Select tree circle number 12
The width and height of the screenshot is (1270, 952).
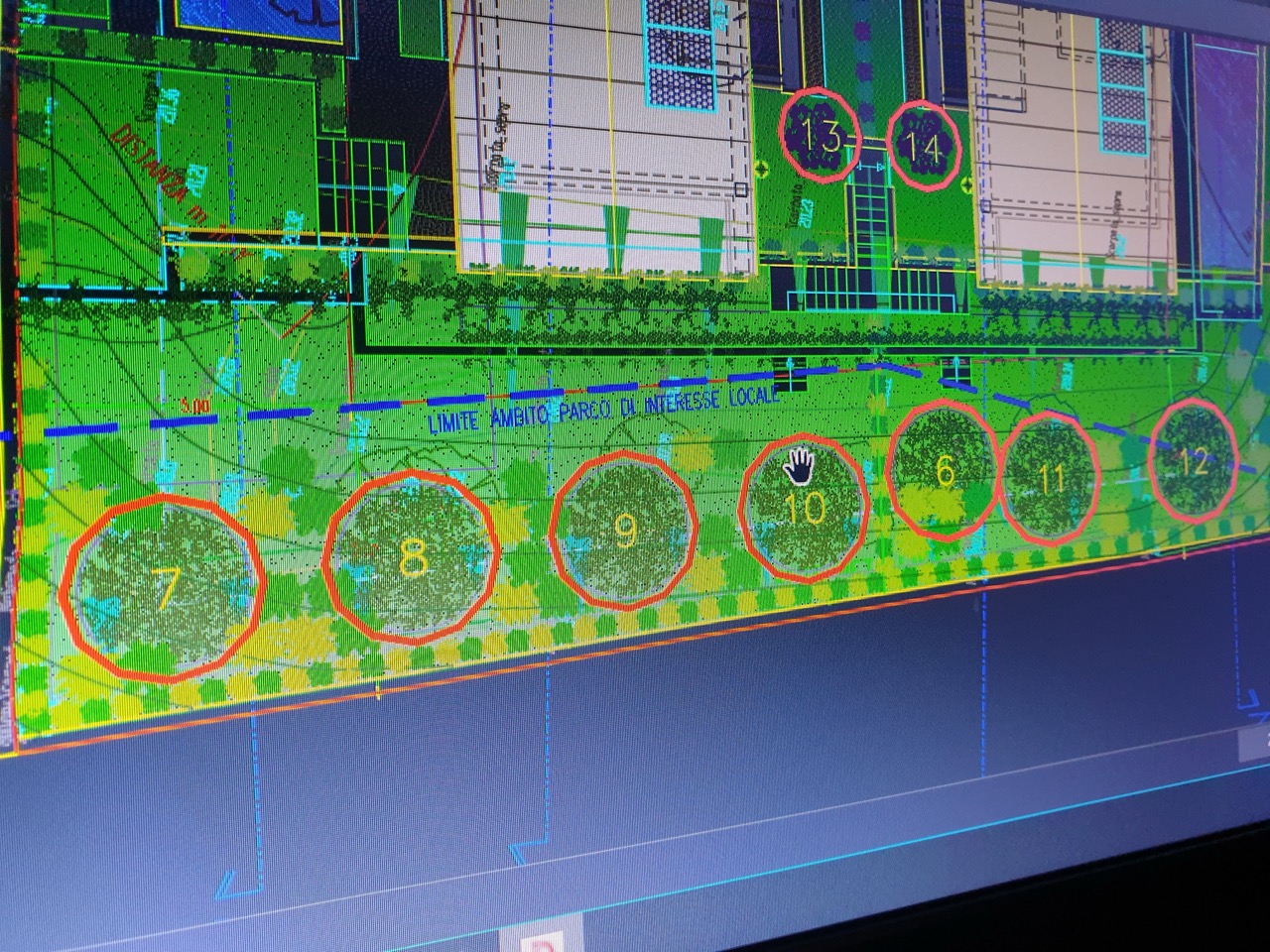(x=1195, y=461)
